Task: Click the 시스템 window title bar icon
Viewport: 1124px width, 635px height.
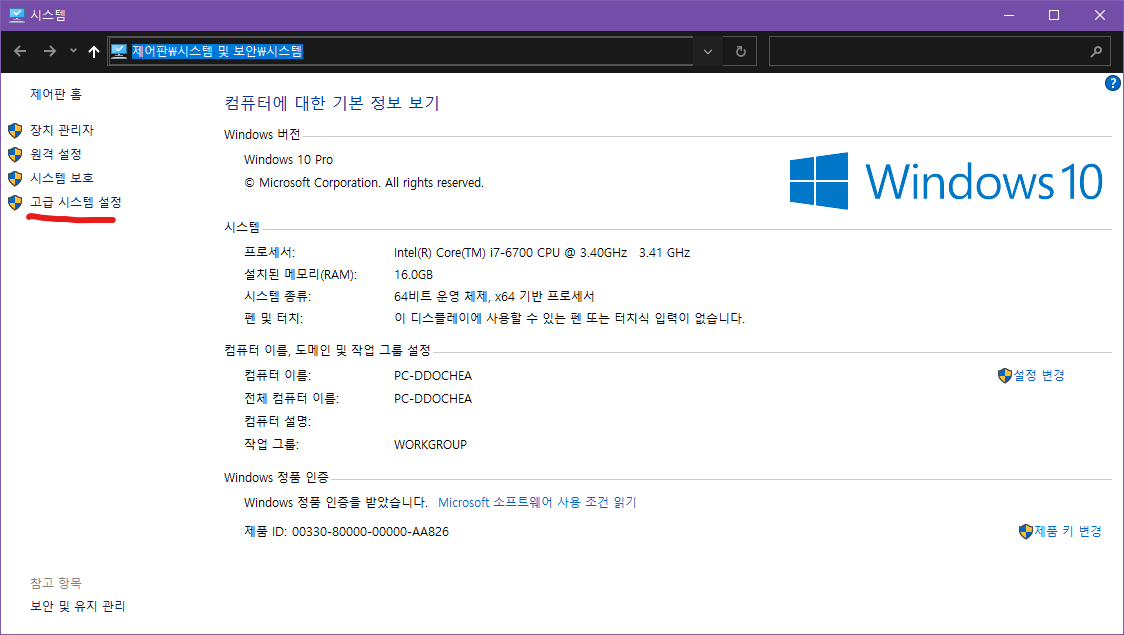Action: pos(16,15)
